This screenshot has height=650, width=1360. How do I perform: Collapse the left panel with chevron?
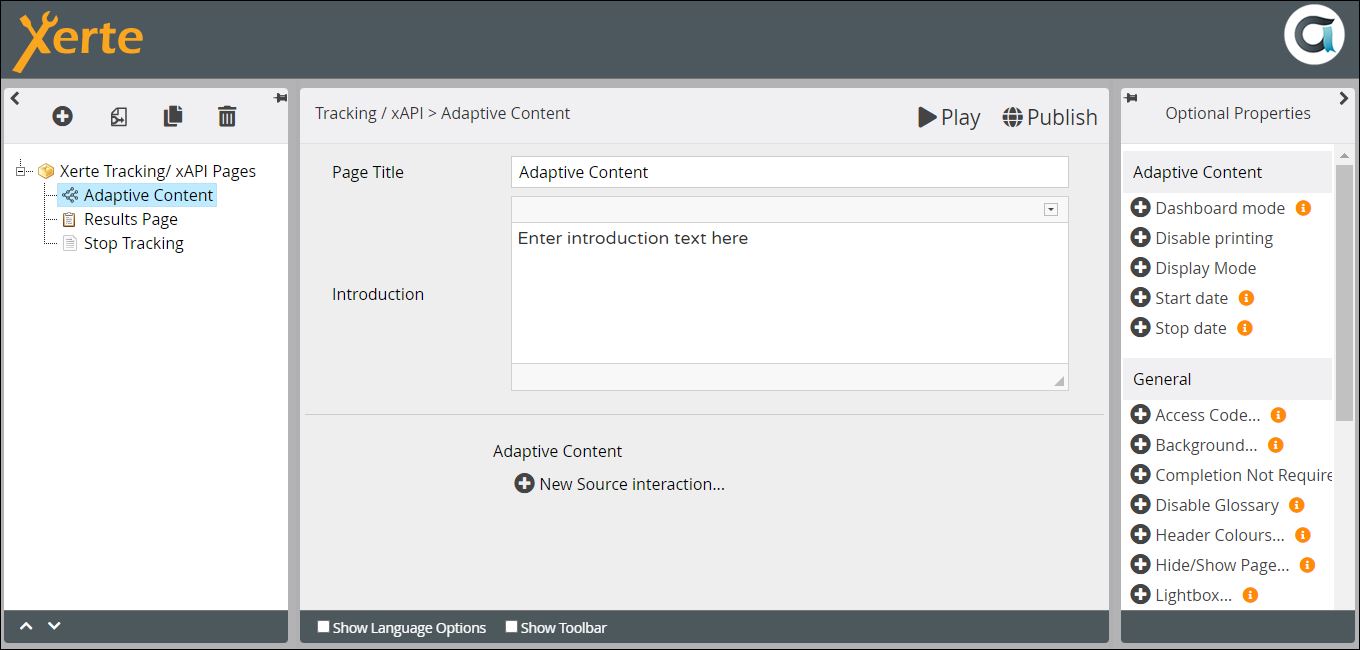(15, 98)
